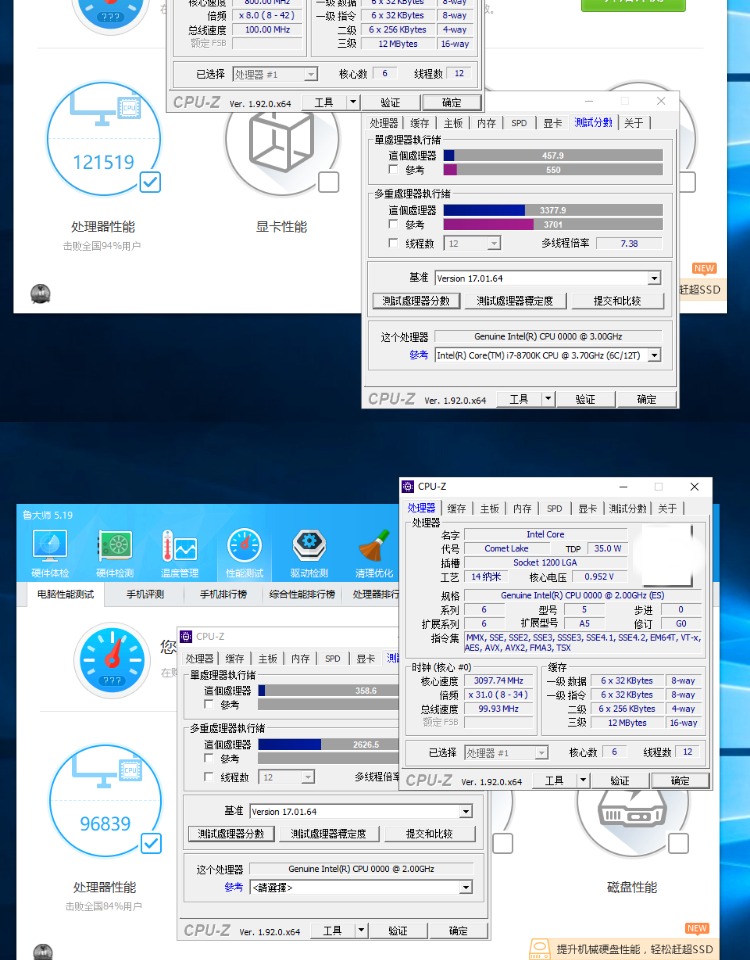Toggle the checkbox on the 磁盘性能 circle
Screen dimensions: 750x960
click(678, 843)
